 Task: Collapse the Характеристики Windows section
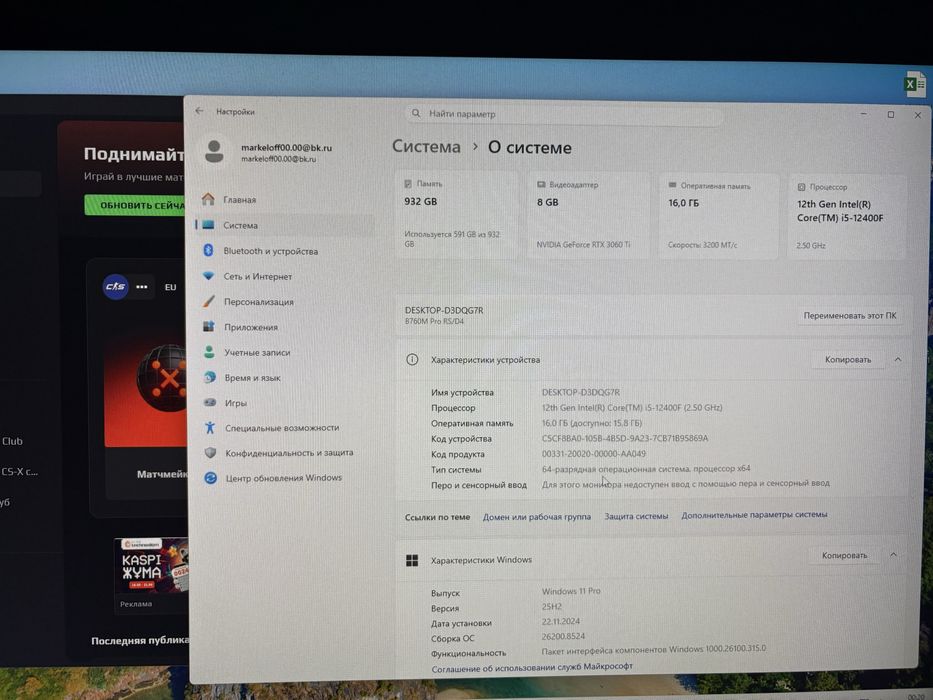pyautogui.click(x=894, y=555)
